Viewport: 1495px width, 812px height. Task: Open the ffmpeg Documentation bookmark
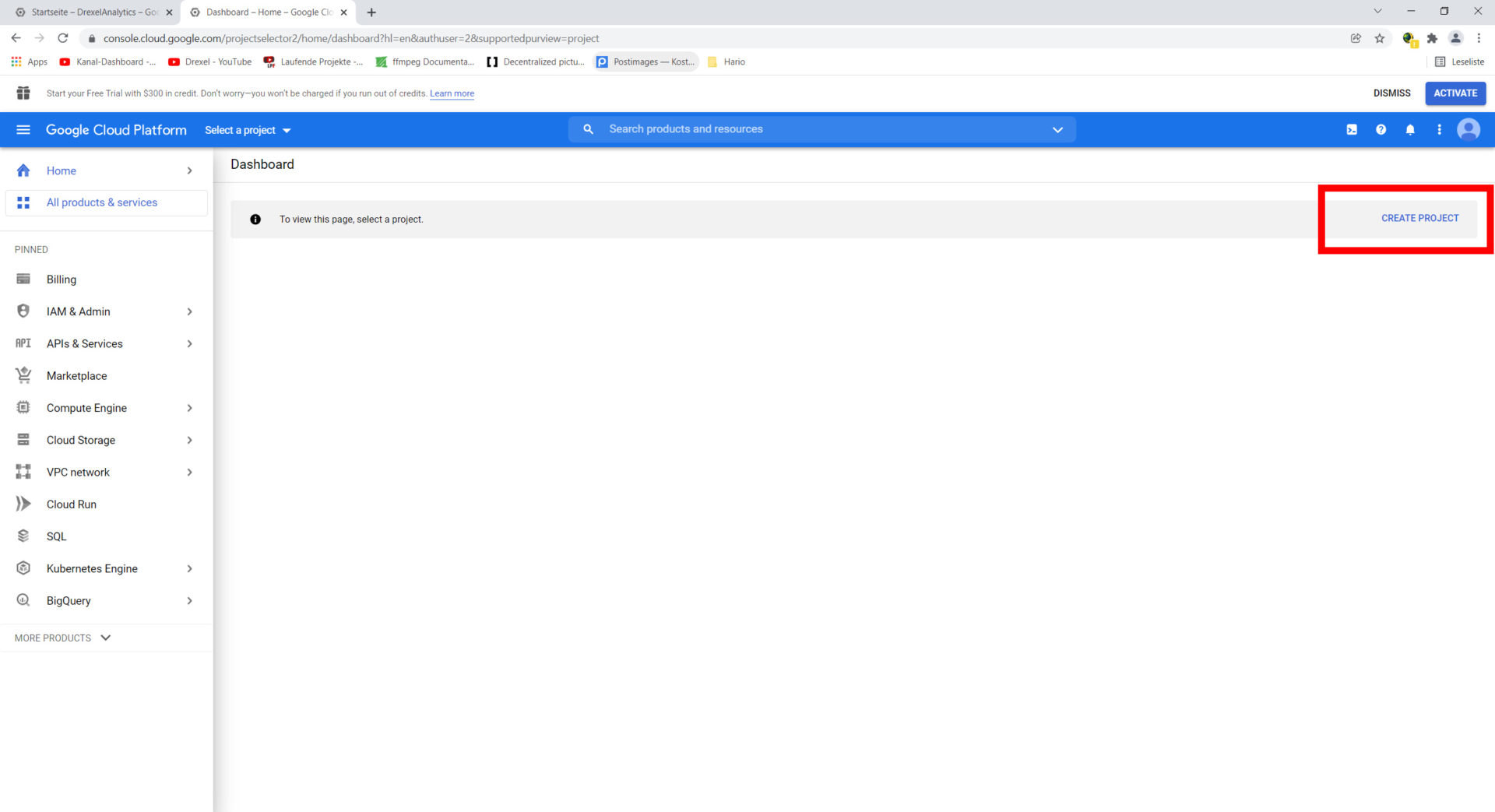[425, 62]
